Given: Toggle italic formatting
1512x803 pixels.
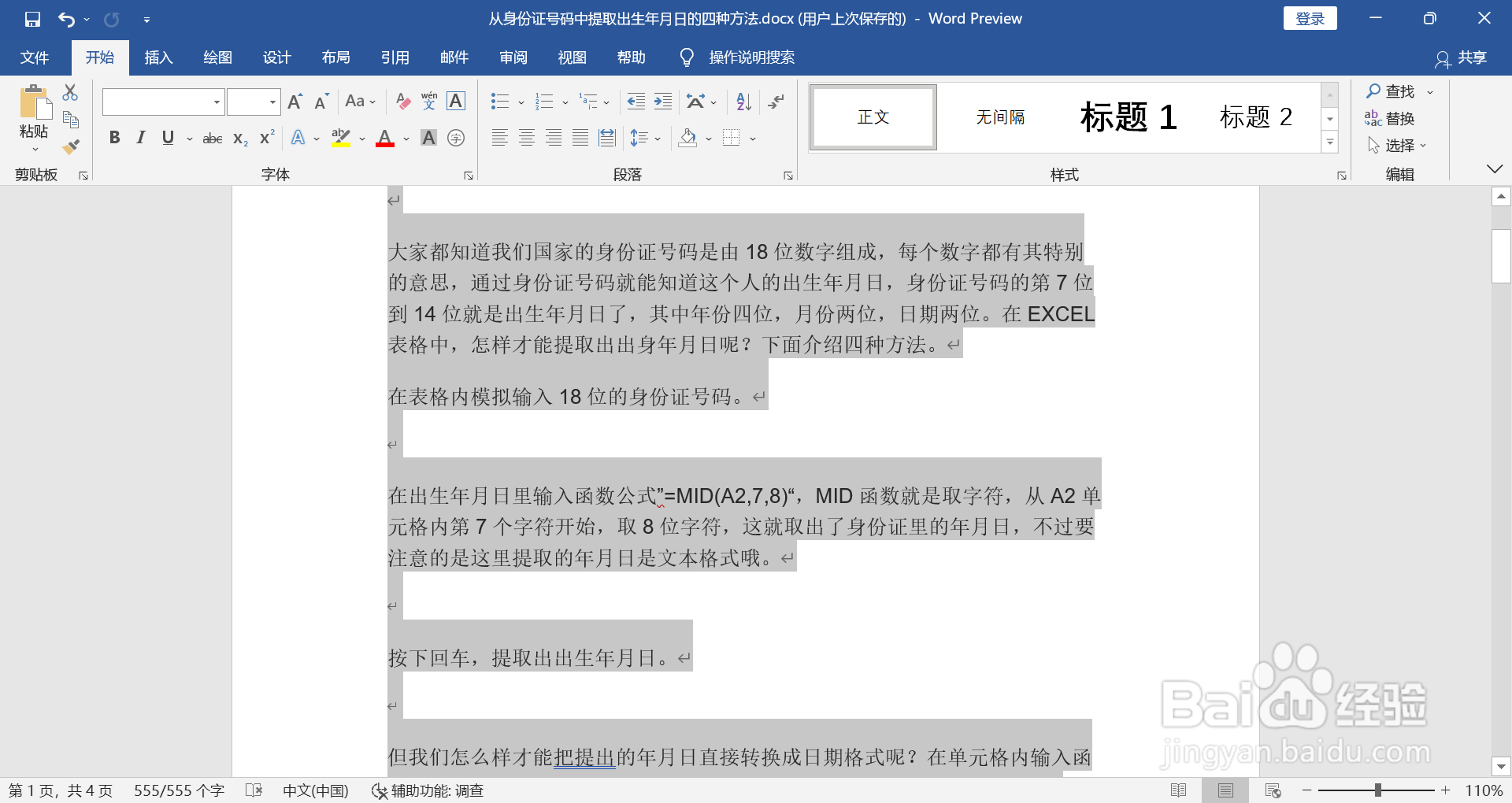Looking at the screenshot, I should (x=141, y=138).
